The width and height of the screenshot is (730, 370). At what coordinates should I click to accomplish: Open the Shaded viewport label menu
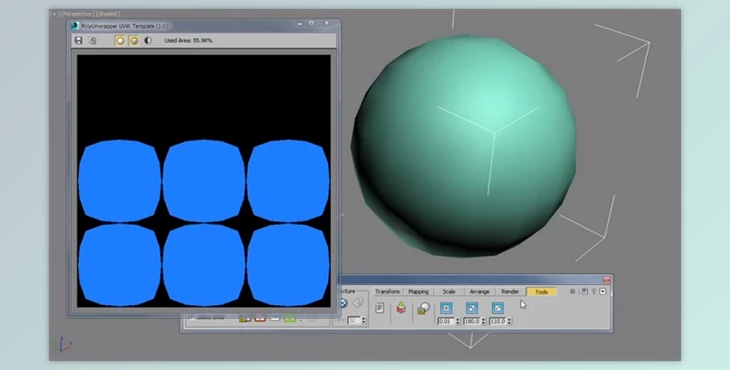pyautogui.click(x=108, y=14)
